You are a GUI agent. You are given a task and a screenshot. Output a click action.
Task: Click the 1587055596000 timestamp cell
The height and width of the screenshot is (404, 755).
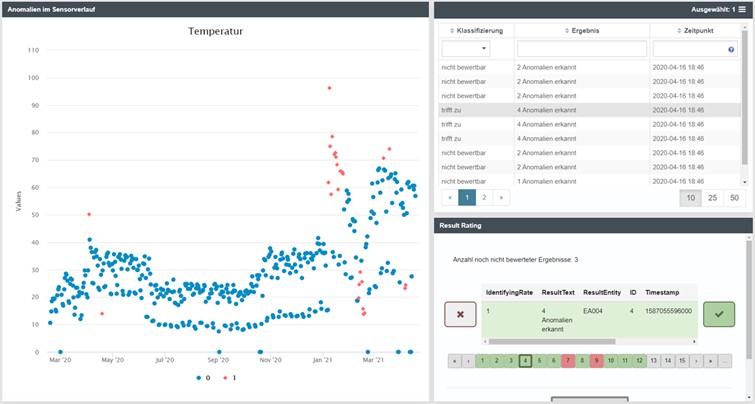click(668, 311)
